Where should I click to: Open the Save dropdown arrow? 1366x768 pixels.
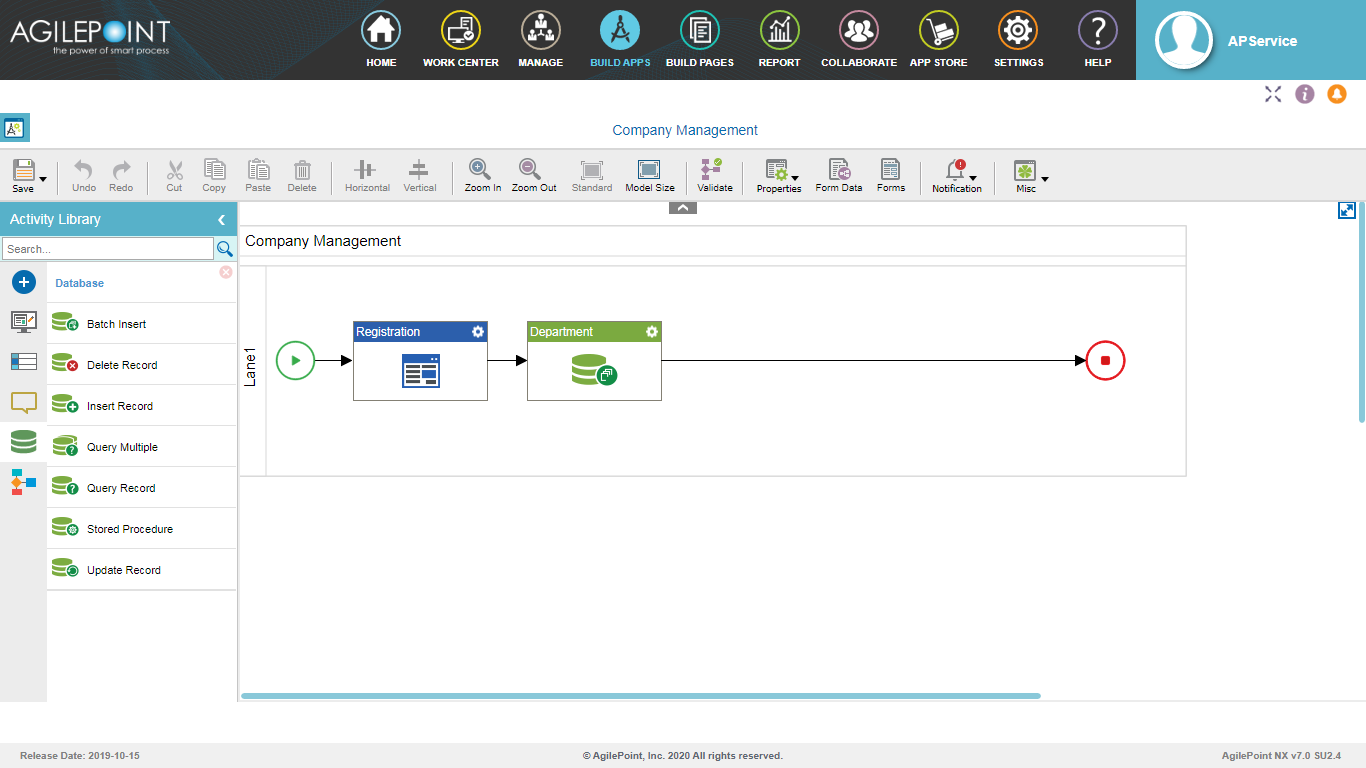click(x=43, y=180)
